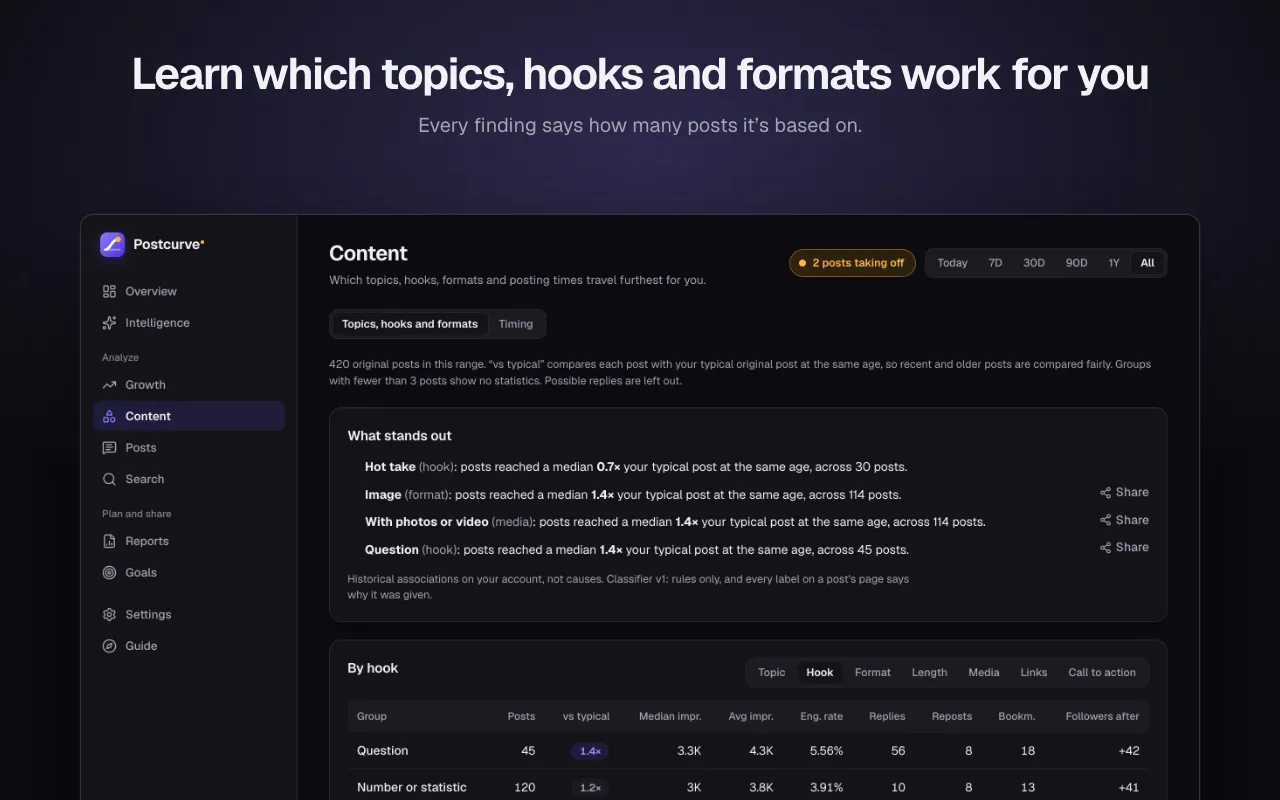Image resolution: width=1280 pixels, height=800 pixels.
Task: Open Overview via its grid icon
Action: pyautogui.click(x=109, y=292)
